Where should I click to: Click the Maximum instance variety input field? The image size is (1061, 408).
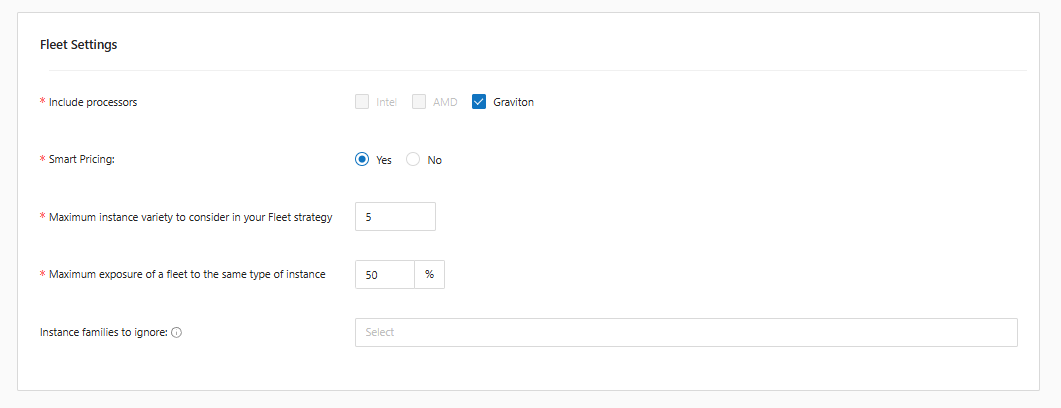tap(395, 217)
